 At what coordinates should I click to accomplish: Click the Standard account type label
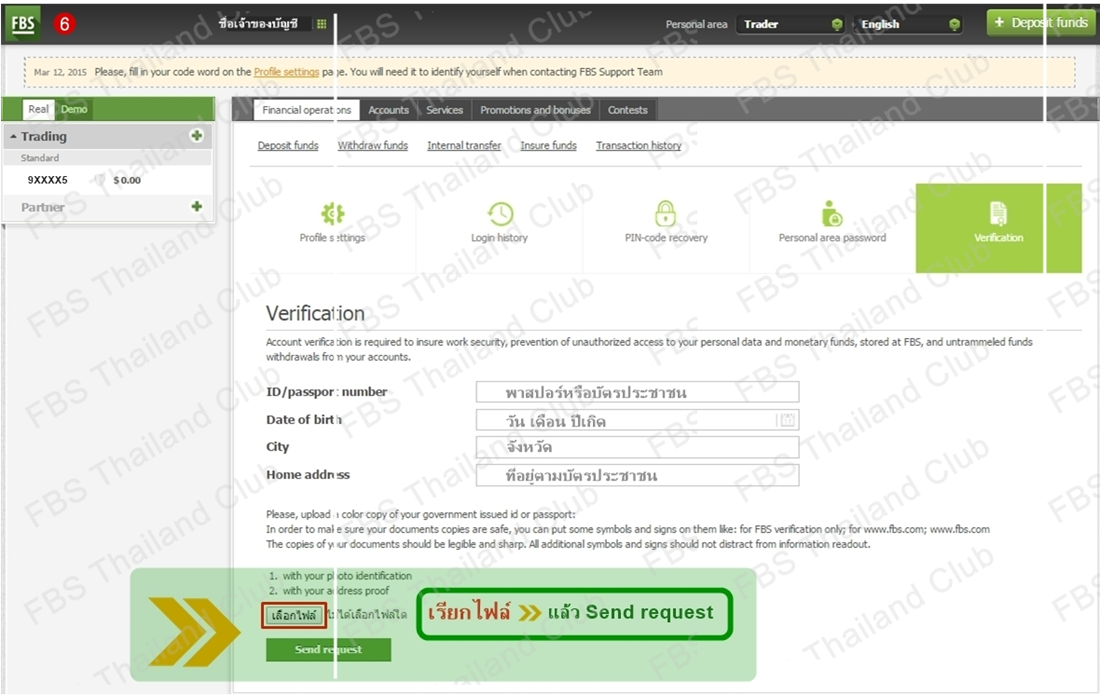click(x=40, y=158)
